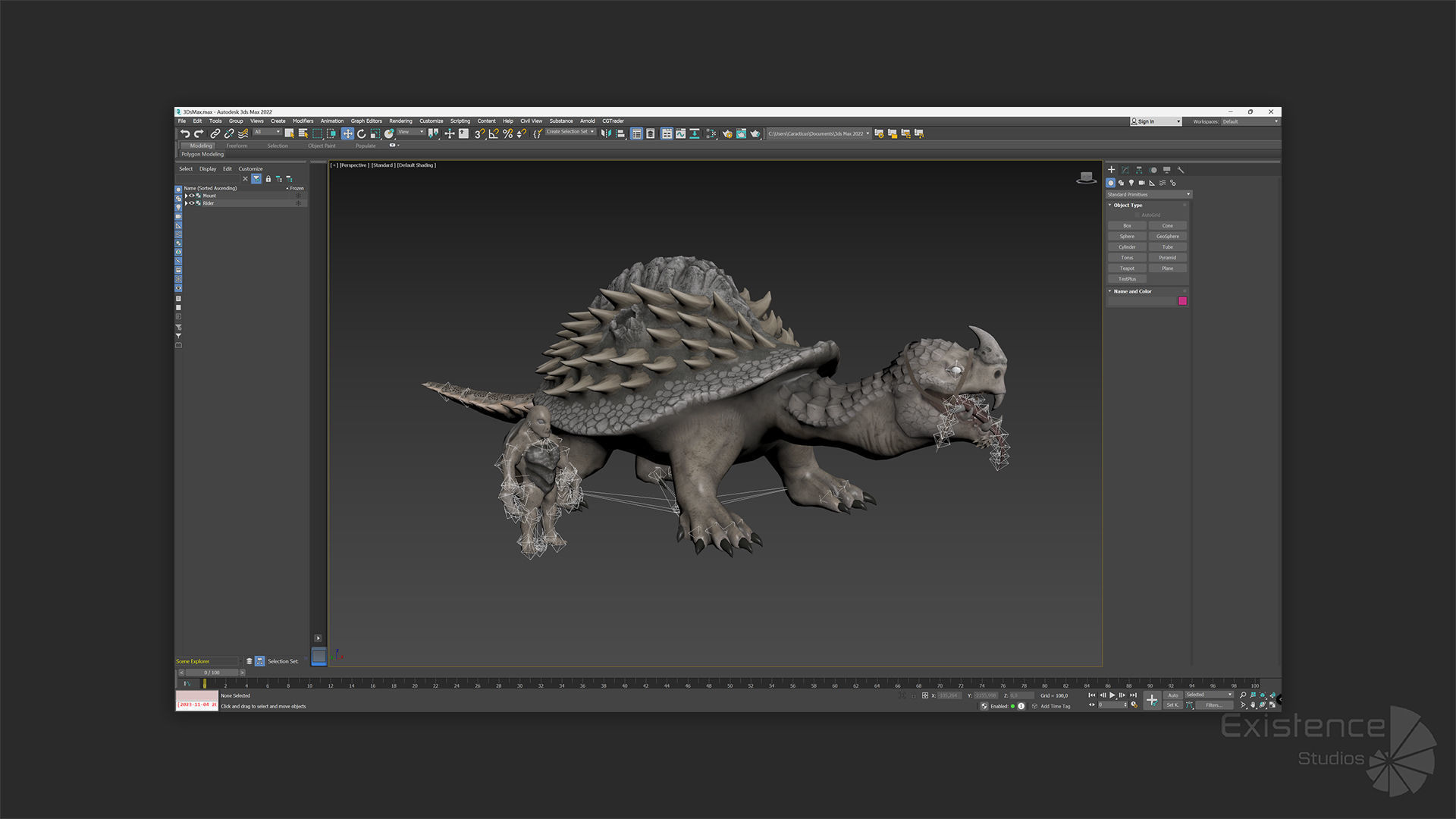Open the Hierarchy panel tab
The height and width of the screenshot is (819, 1456).
(x=1139, y=170)
